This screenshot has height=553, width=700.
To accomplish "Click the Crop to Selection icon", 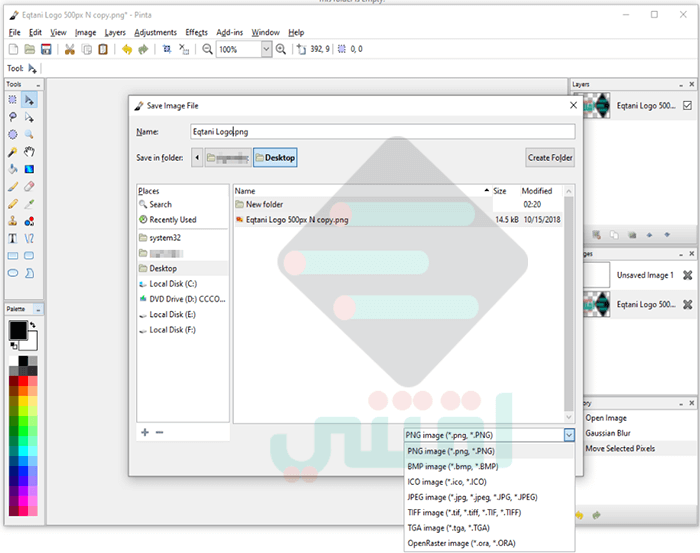I will point(167,49).
